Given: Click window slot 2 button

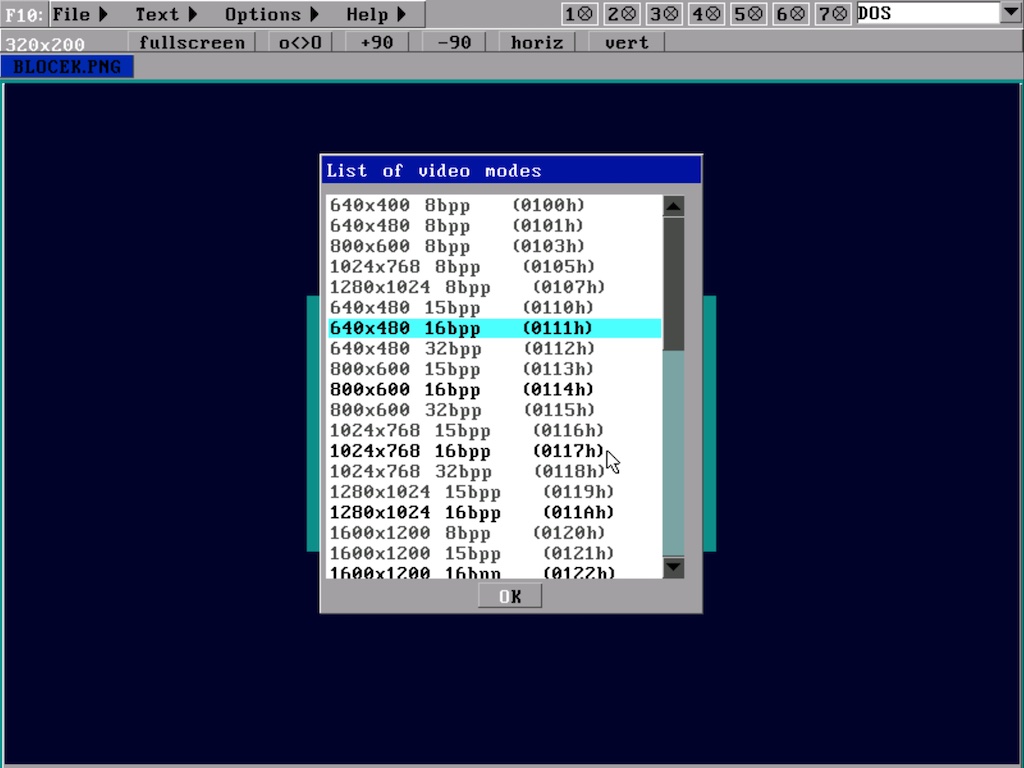Looking at the screenshot, I should tap(621, 14).
